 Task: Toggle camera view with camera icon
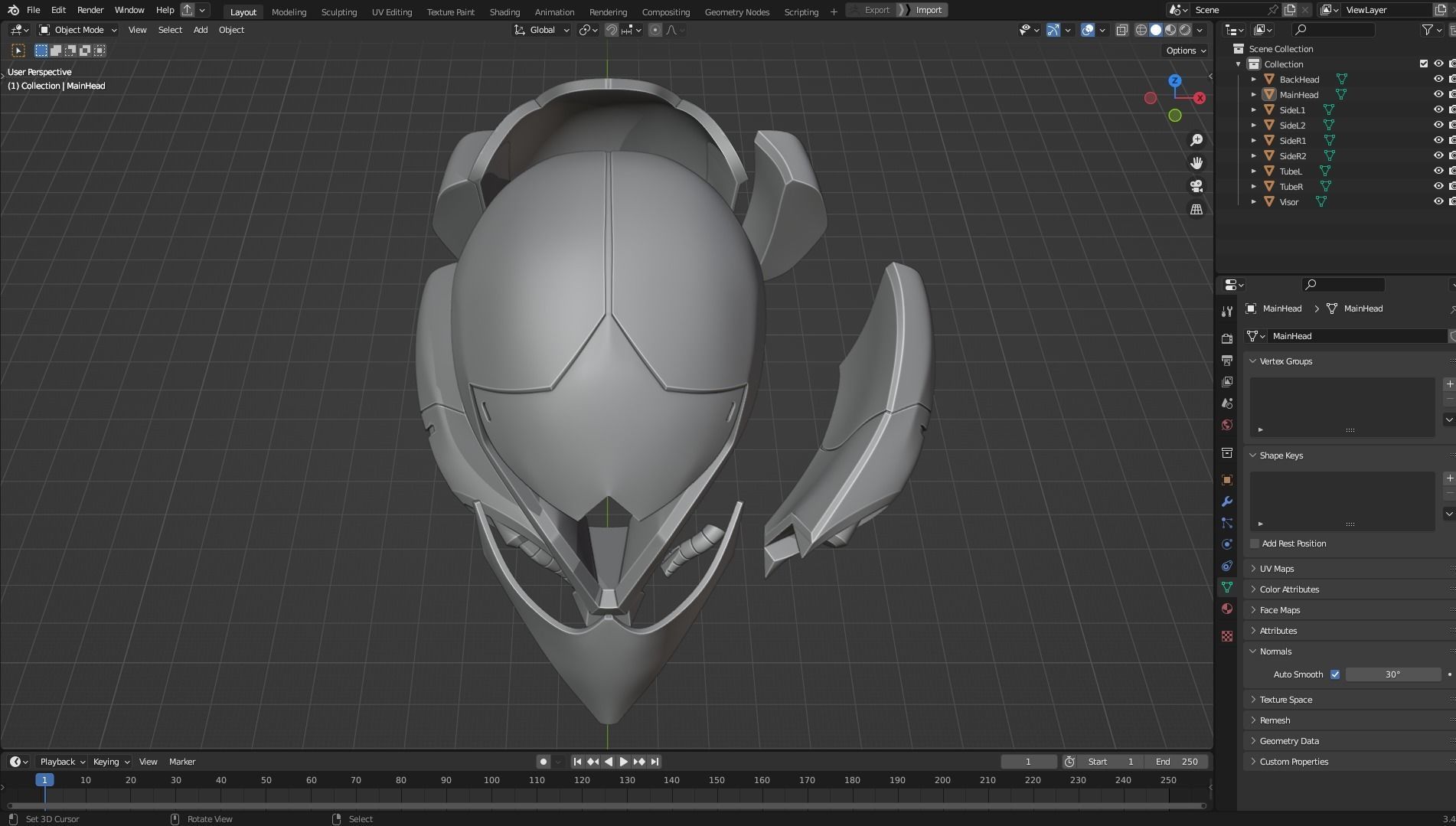pyautogui.click(x=1196, y=186)
